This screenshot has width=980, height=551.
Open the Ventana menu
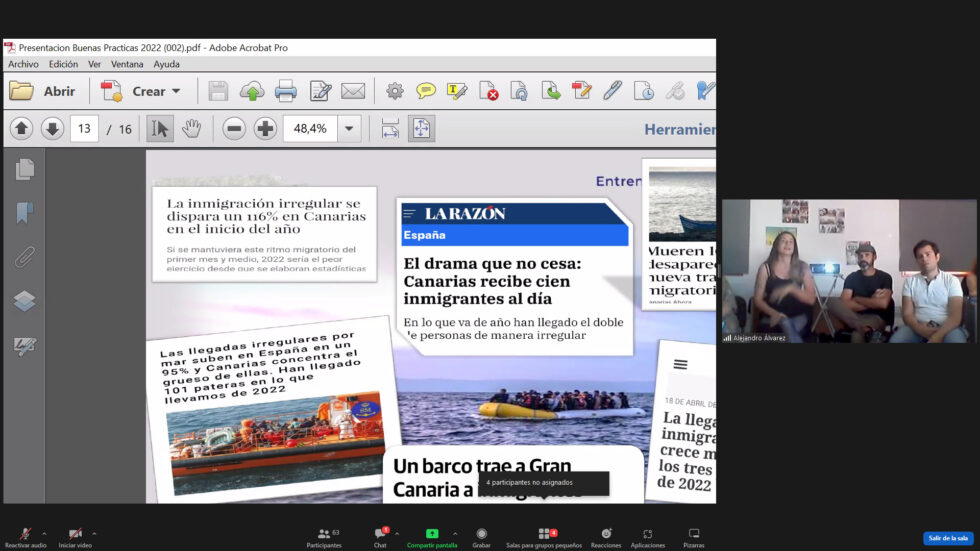point(127,64)
